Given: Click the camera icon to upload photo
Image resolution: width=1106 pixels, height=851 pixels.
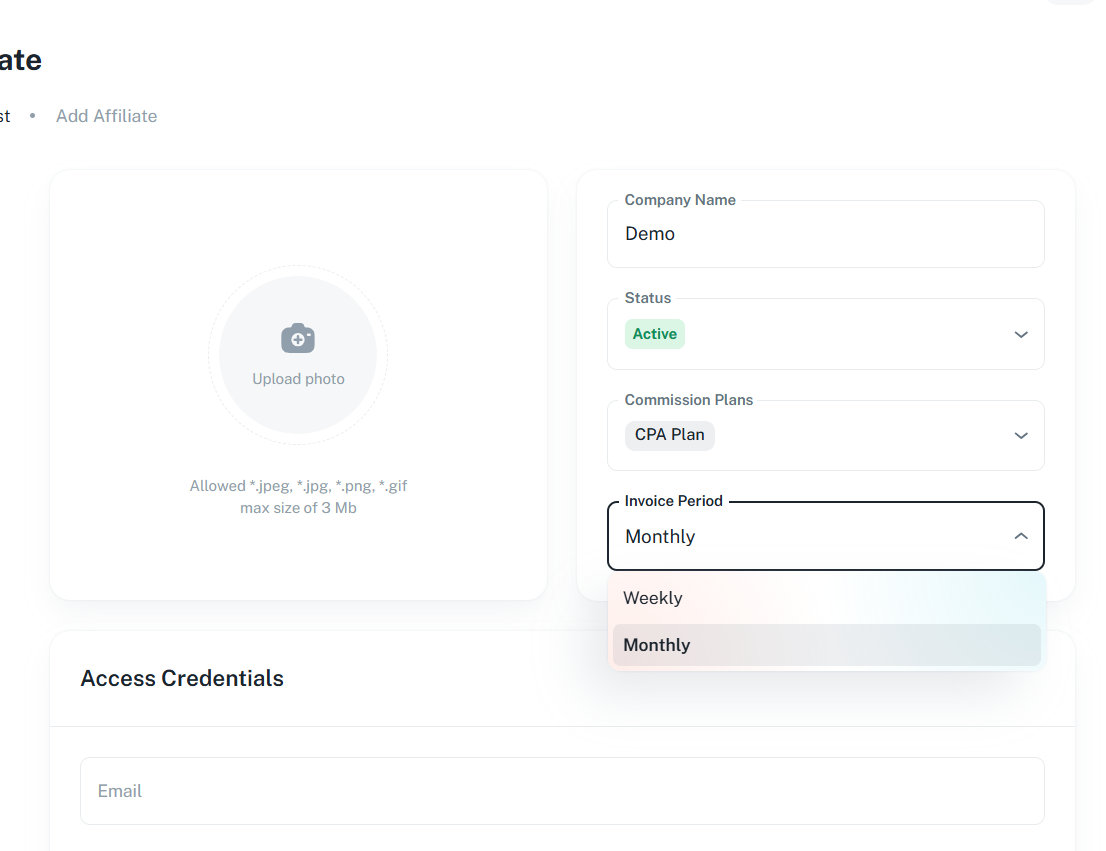Looking at the screenshot, I should pyautogui.click(x=298, y=338).
